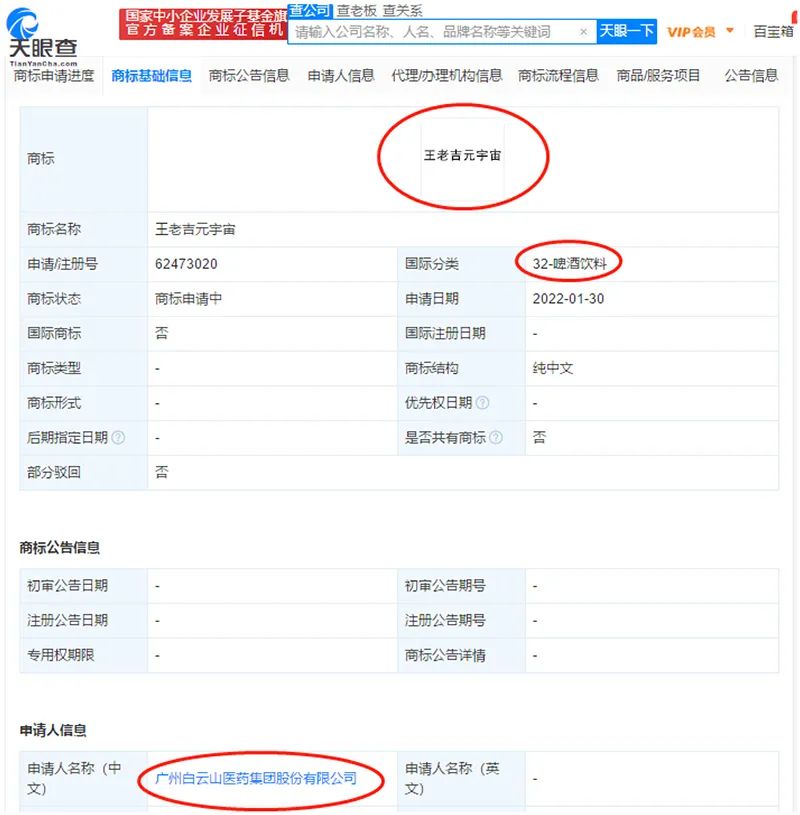The width and height of the screenshot is (800, 815).
Task: Click the 注册公告期号 label cell
Action: (x=462, y=621)
